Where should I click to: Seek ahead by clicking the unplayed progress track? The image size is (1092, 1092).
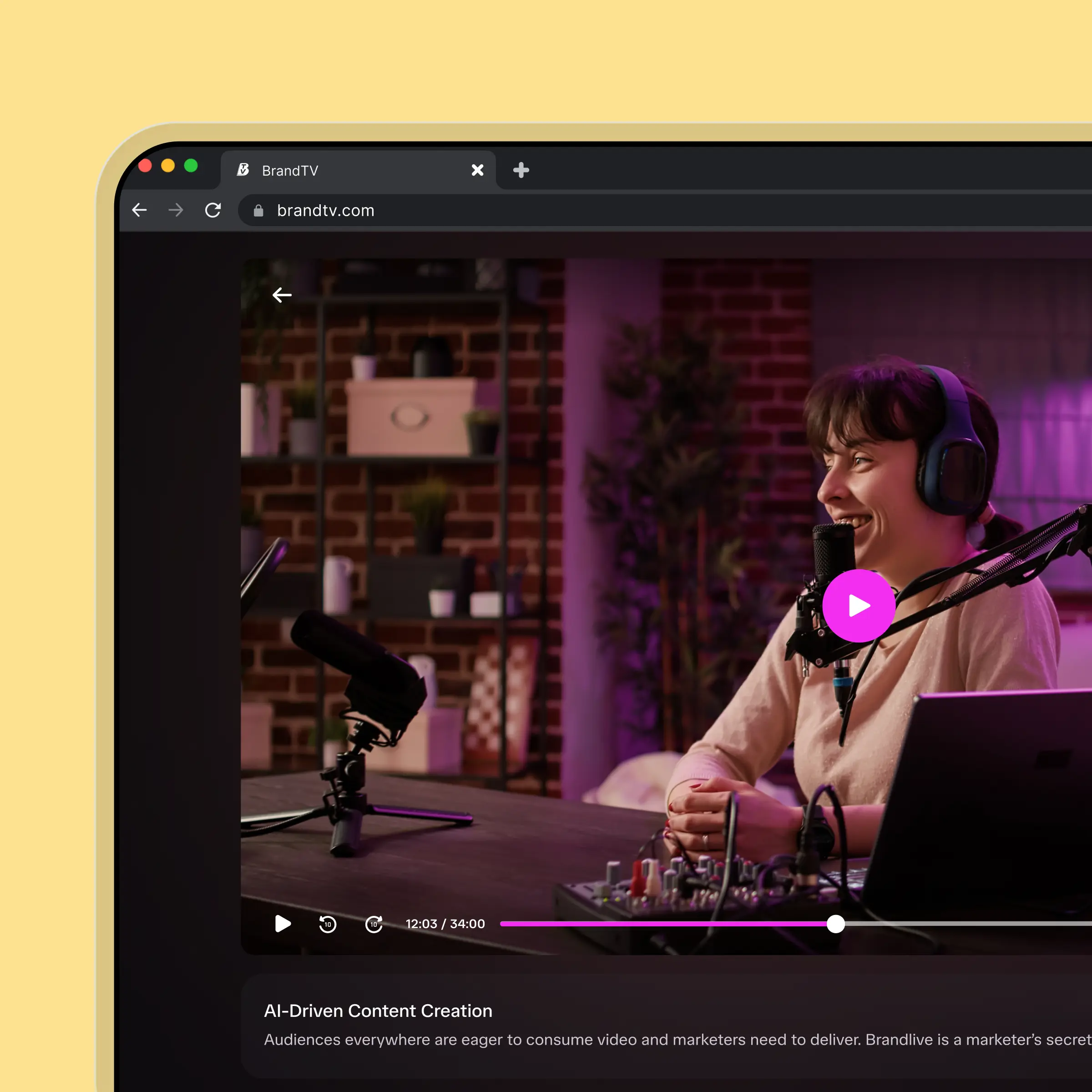[961, 924]
